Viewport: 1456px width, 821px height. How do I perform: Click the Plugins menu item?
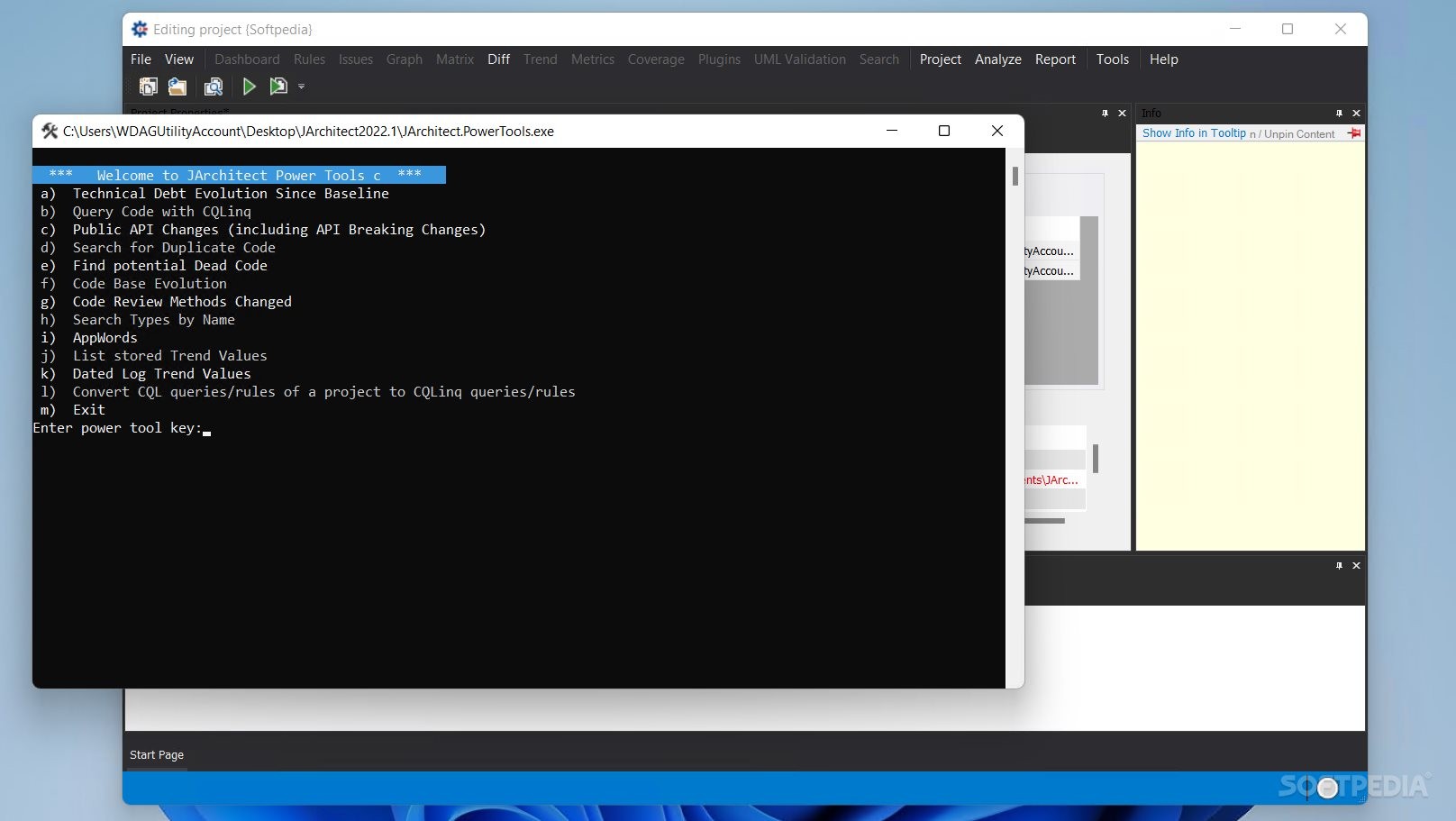pos(719,59)
